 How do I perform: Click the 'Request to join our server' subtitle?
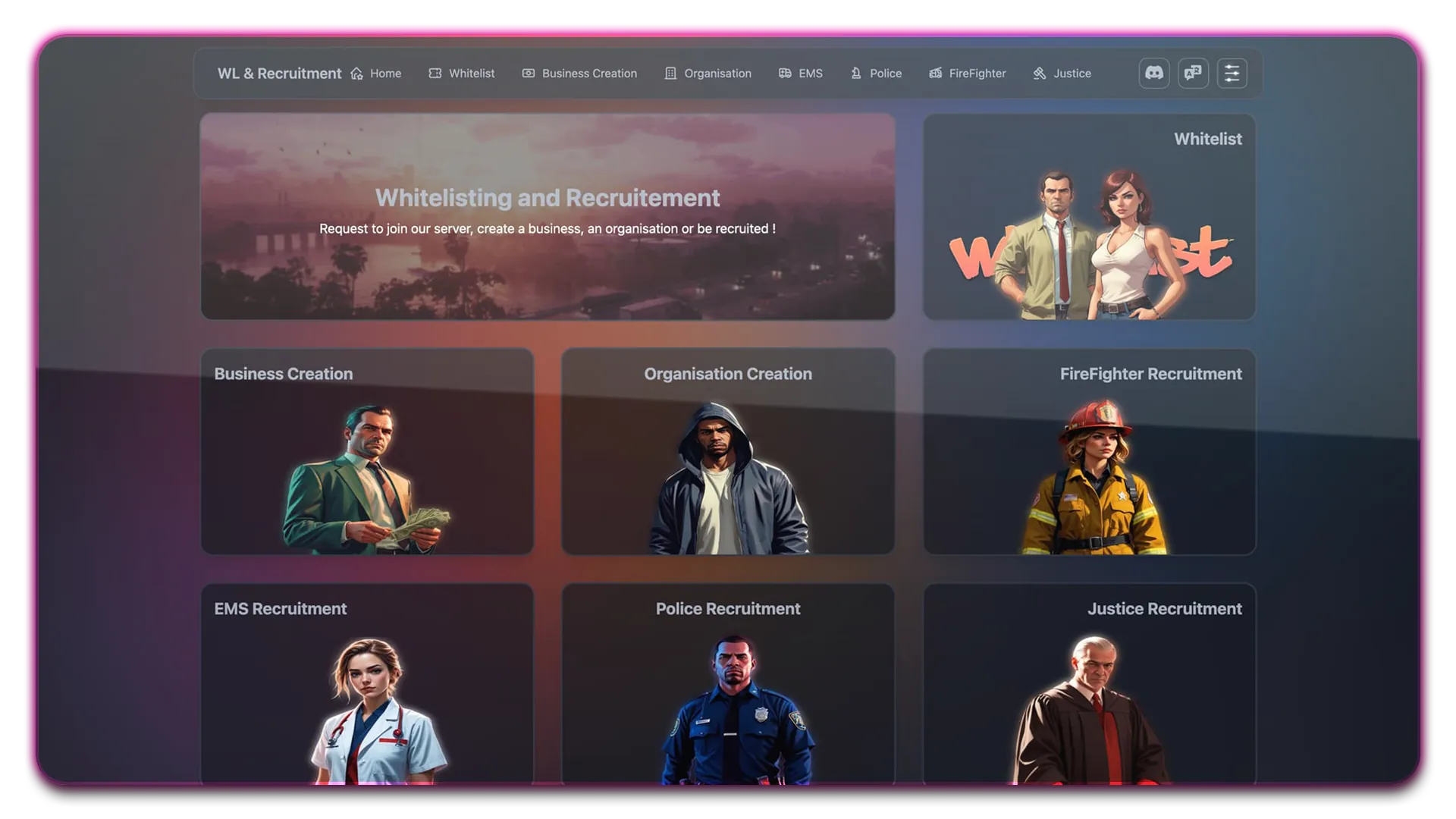[x=548, y=229]
